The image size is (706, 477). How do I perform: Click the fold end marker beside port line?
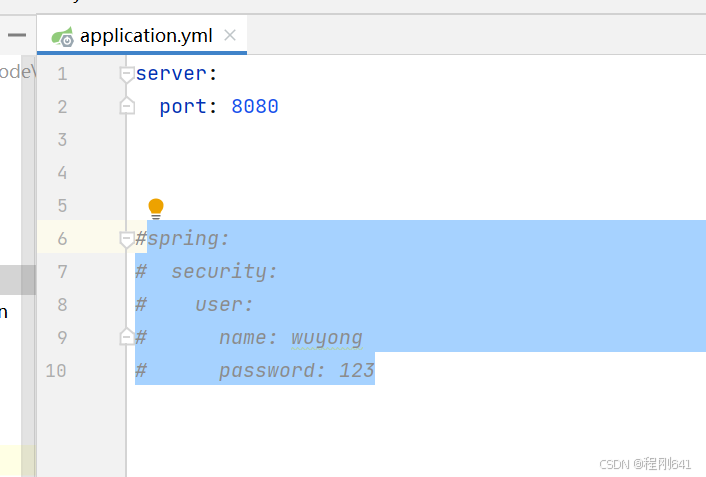pos(127,106)
